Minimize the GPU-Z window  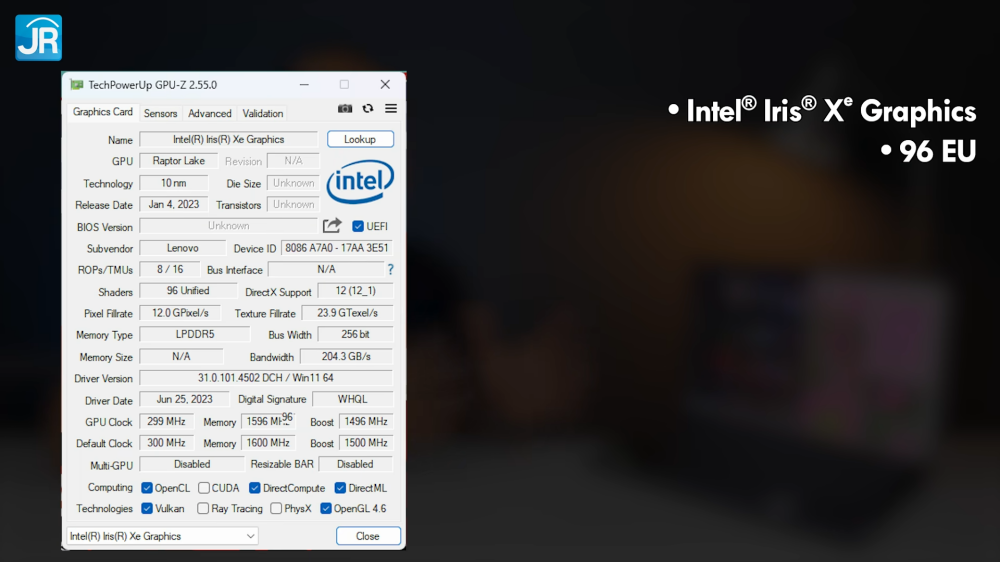304,84
